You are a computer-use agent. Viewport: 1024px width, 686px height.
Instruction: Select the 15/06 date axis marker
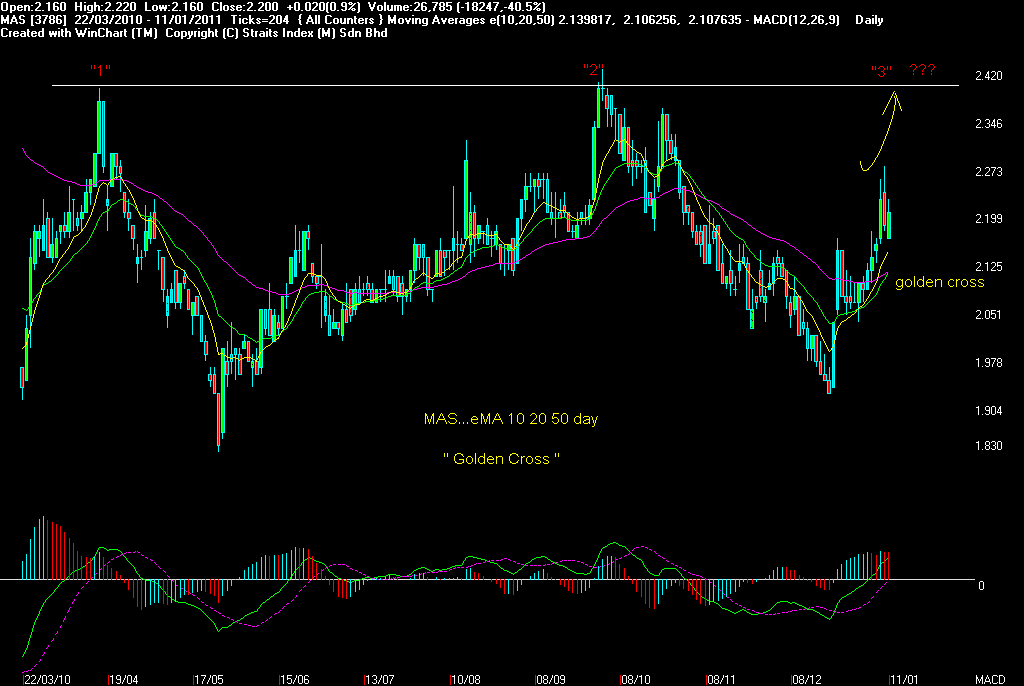pos(295,679)
